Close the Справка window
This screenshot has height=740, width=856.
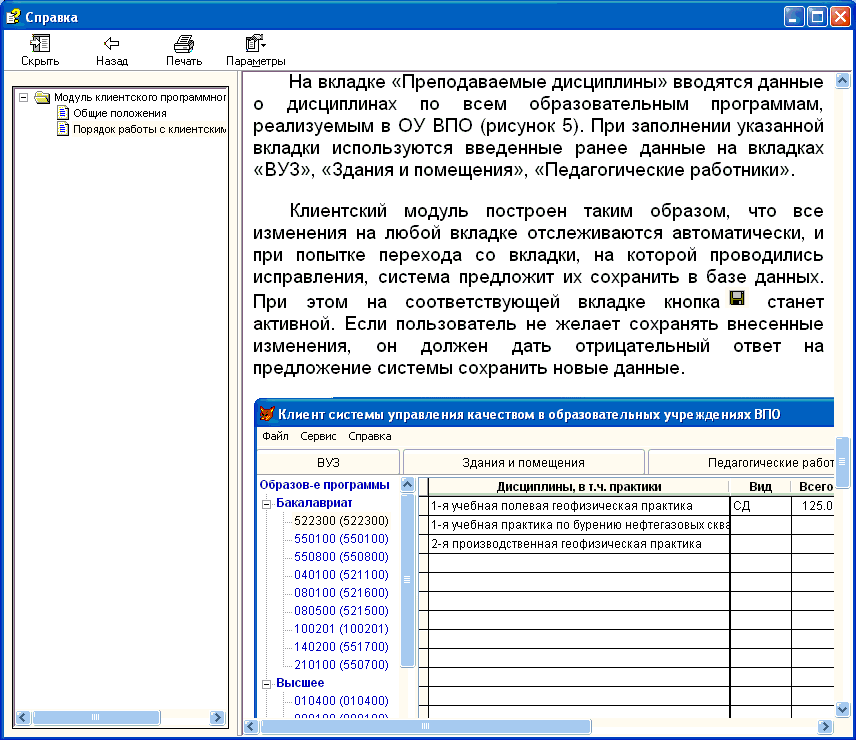click(x=841, y=17)
